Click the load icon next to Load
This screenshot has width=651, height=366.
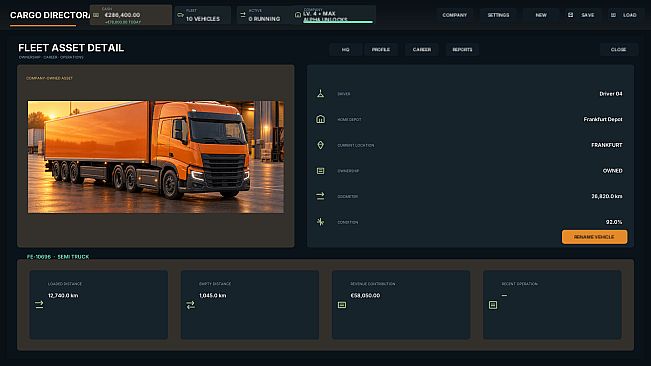613,15
